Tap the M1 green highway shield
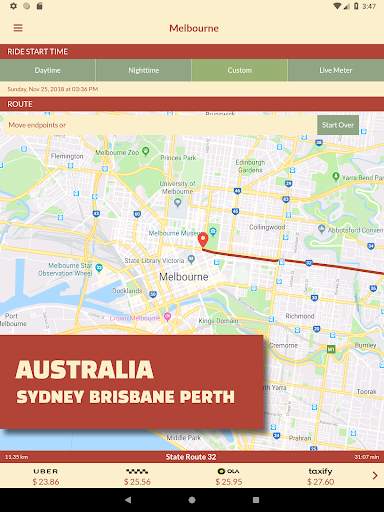Image resolution: width=384 pixels, height=512 pixels. click(x=331, y=350)
